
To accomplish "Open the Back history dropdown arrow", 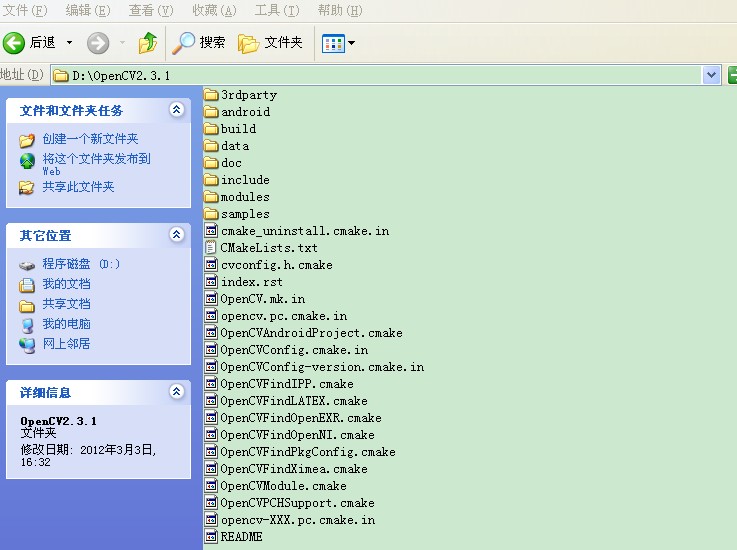I will pyautogui.click(x=70, y=43).
